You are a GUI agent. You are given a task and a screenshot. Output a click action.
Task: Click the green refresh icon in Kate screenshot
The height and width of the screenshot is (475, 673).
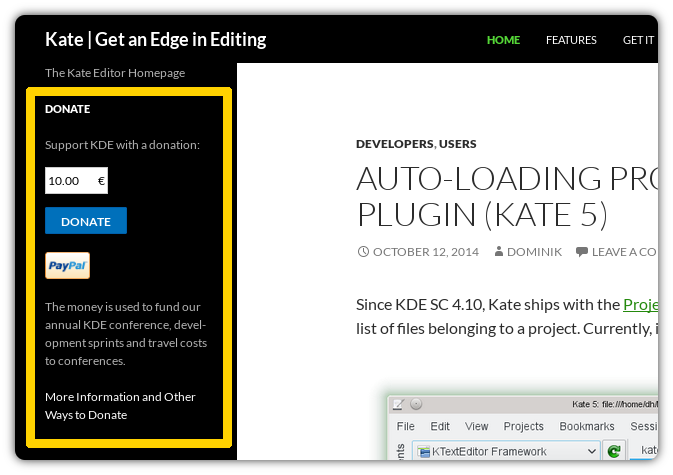pos(614,451)
